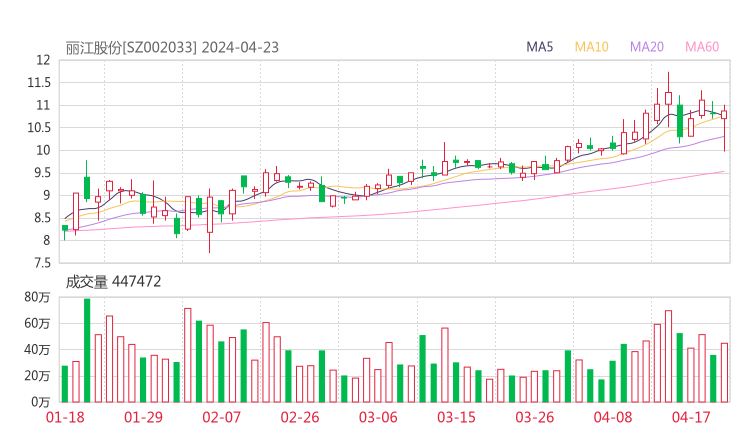The image size is (740, 440).
Task: Select the MA10 legend label
Action: point(591,47)
